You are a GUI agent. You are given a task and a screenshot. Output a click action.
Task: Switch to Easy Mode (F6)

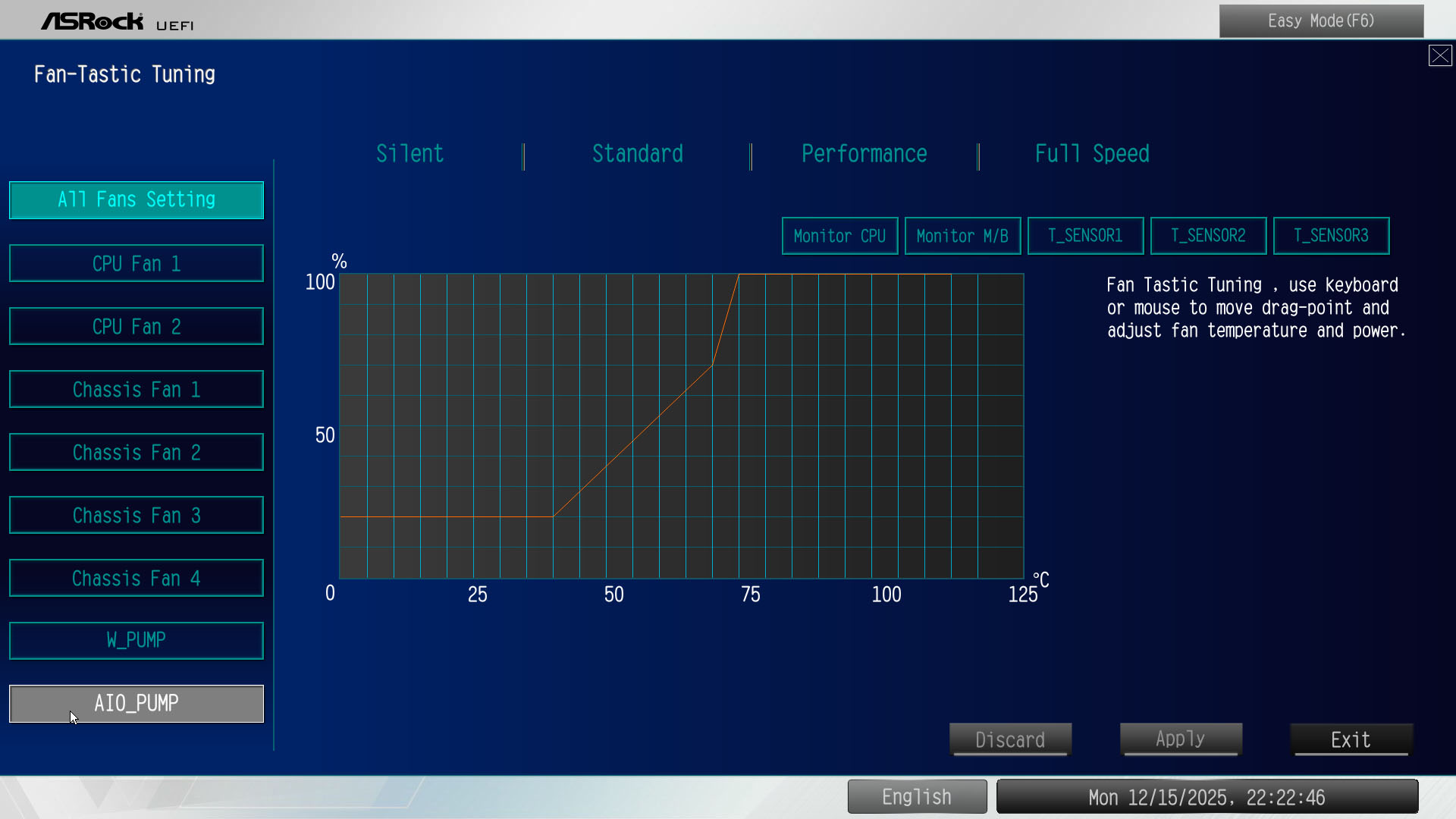1321,21
